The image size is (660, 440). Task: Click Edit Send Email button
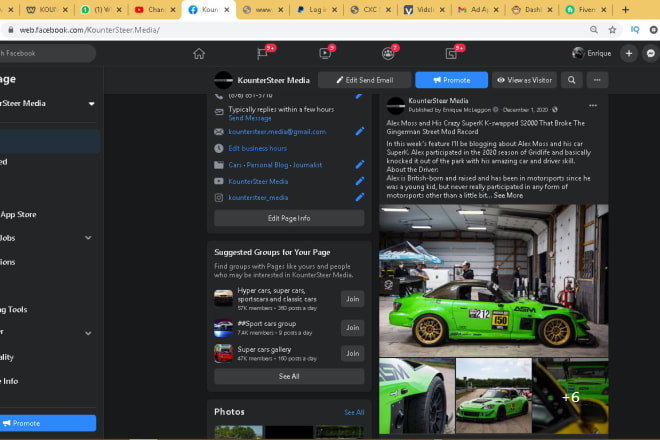pyautogui.click(x=365, y=80)
